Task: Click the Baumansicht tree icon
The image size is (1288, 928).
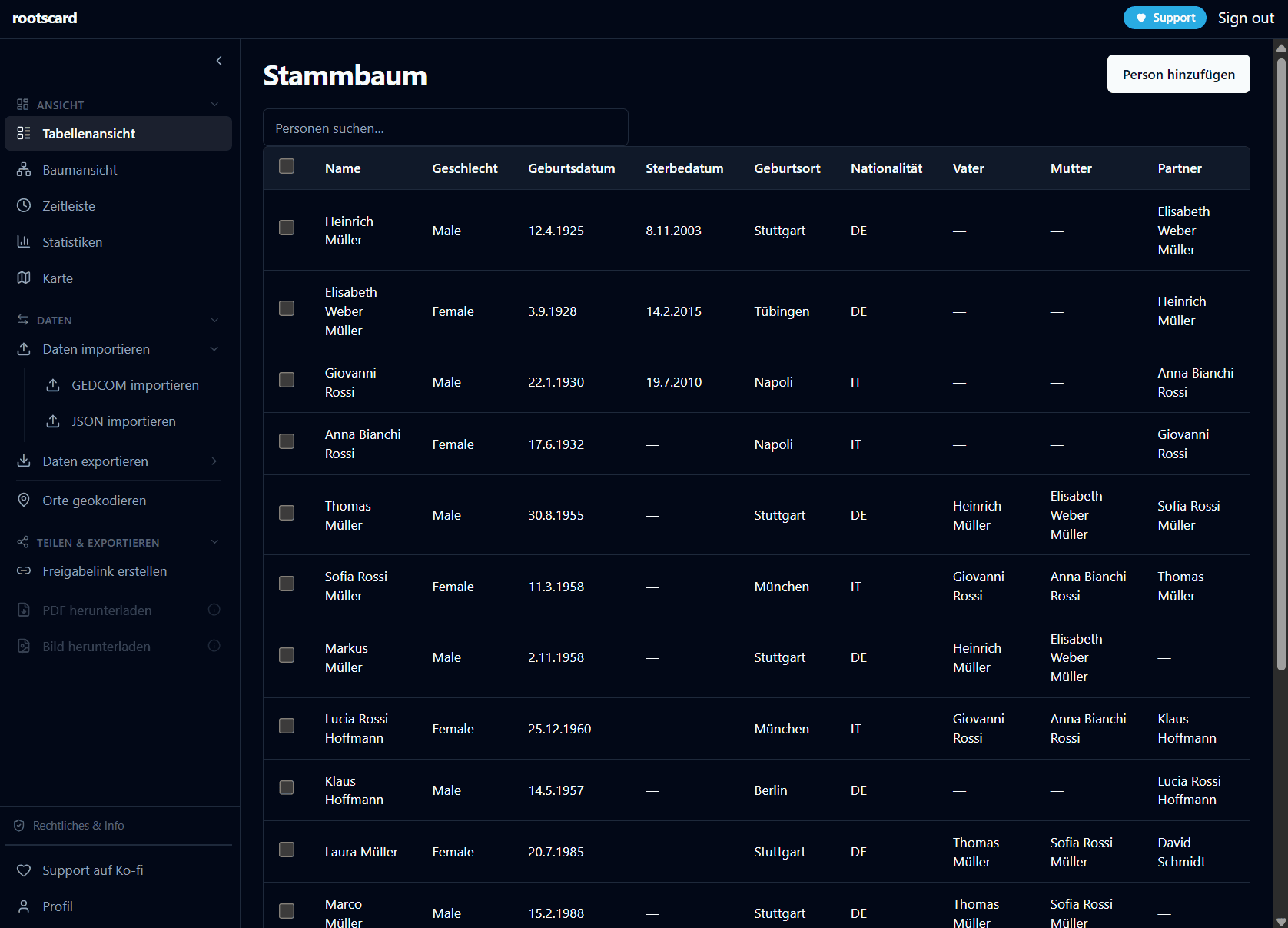Action: [x=24, y=170]
